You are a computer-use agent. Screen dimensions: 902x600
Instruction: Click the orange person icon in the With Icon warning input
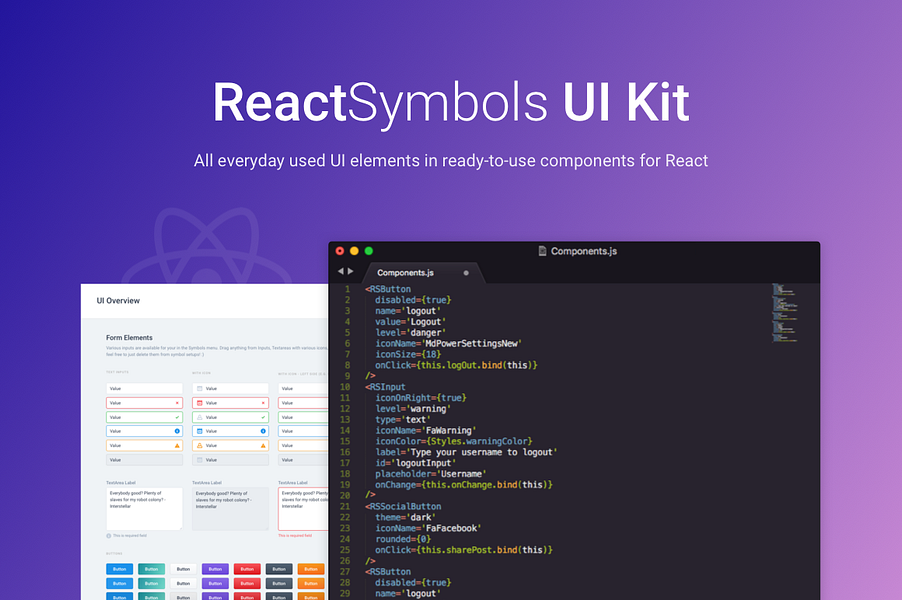coord(200,445)
